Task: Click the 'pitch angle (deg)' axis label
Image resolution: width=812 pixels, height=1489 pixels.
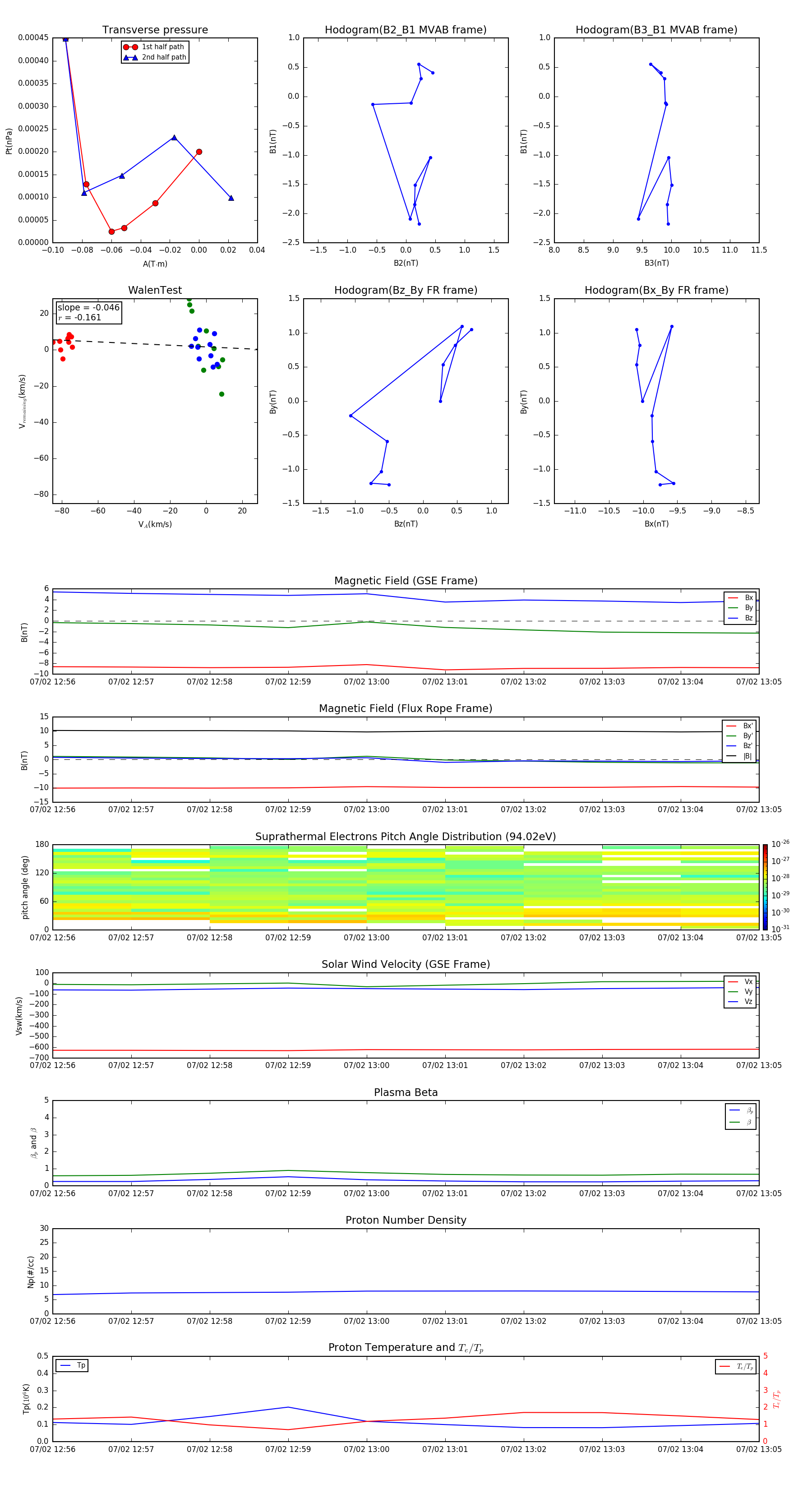Action: [x=25, y=887]
